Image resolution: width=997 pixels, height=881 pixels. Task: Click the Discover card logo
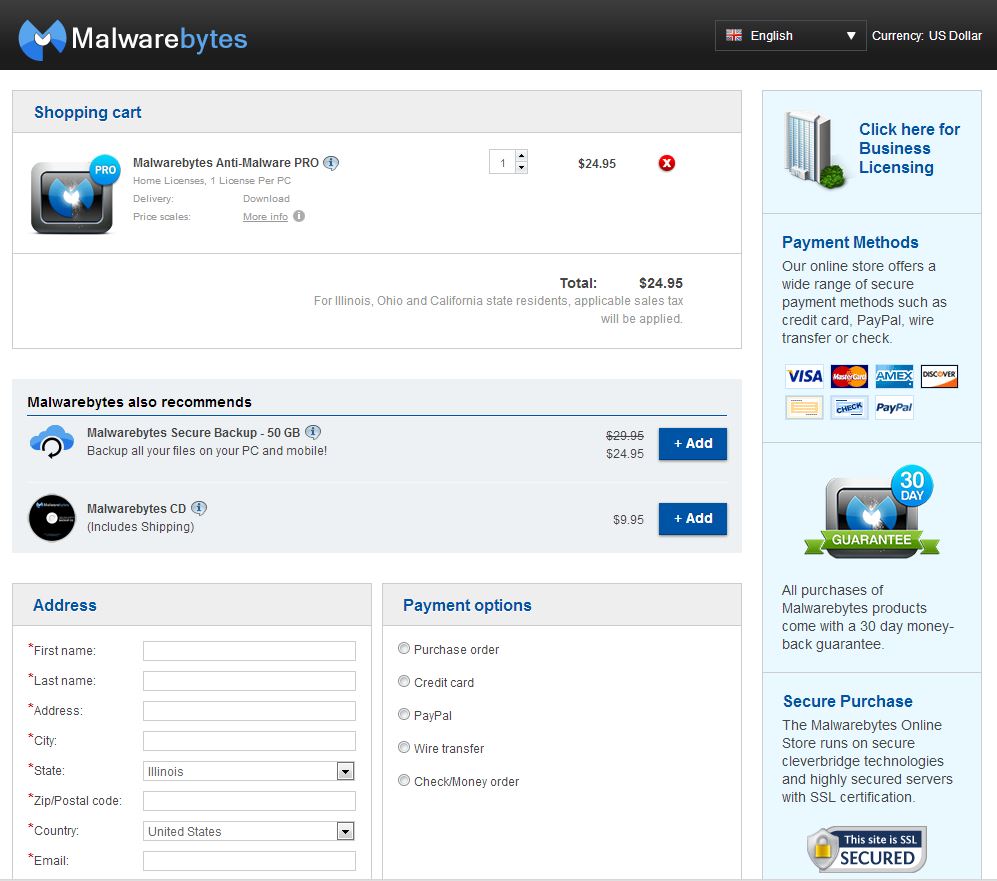point(939,376)
